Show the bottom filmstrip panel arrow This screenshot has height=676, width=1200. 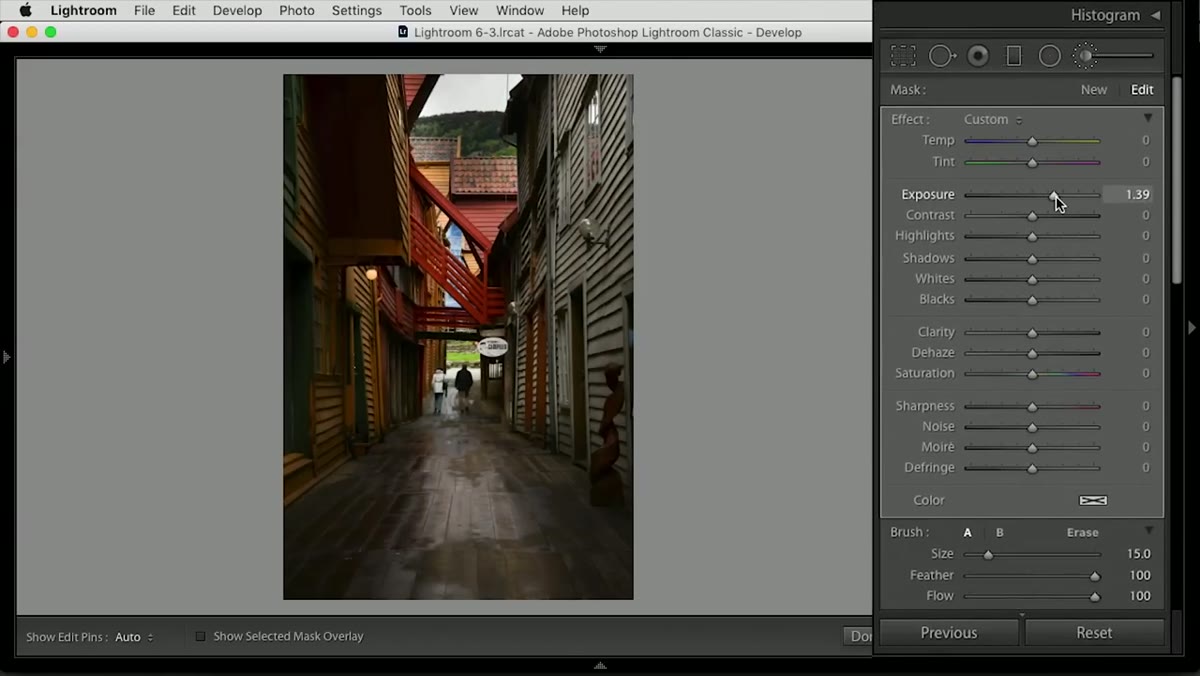pos(600,665)
